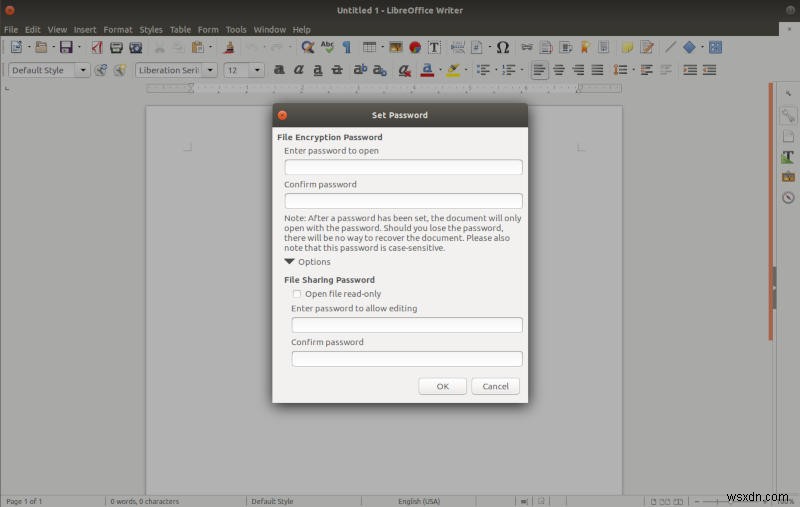Insert a comment note
The height and width of the screenshot is (507, 800).
point(628,47)
